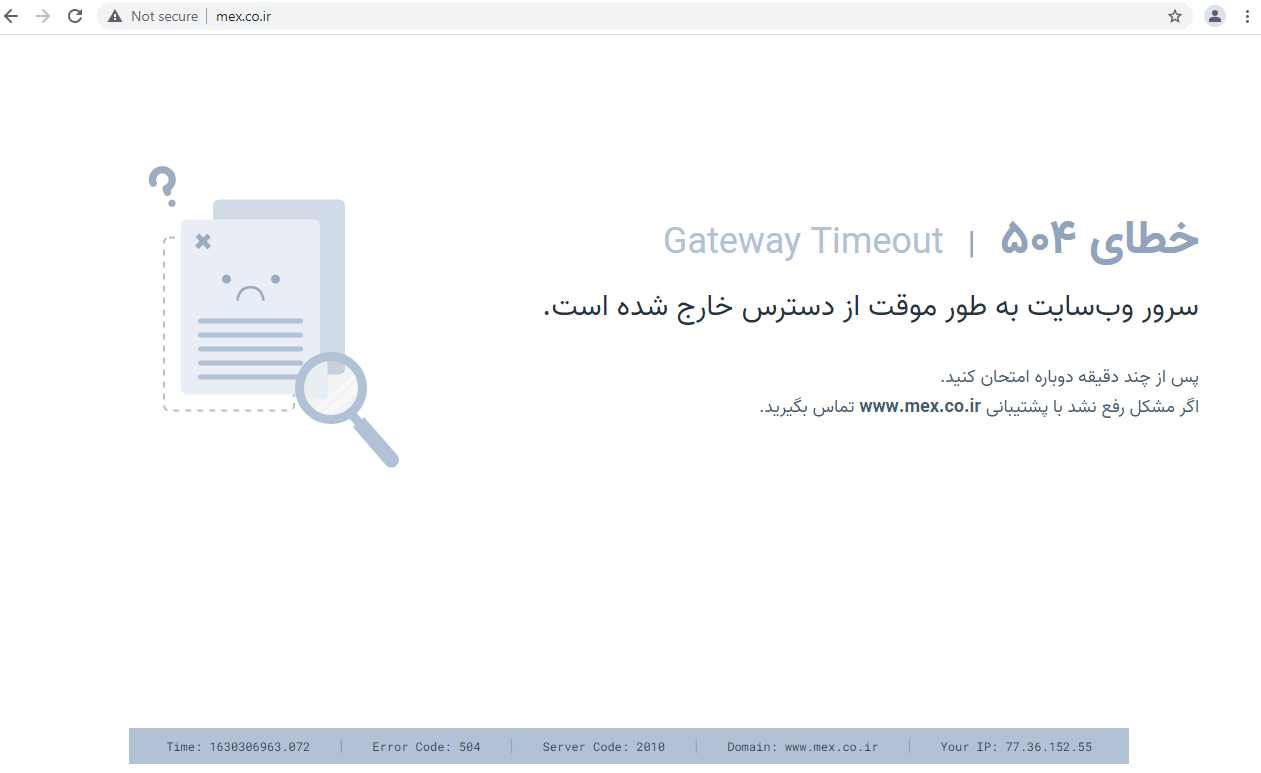The image size is (1261, 773).
Task: Click the Server Code: 2010 footer entry
Action: [603, 746]
